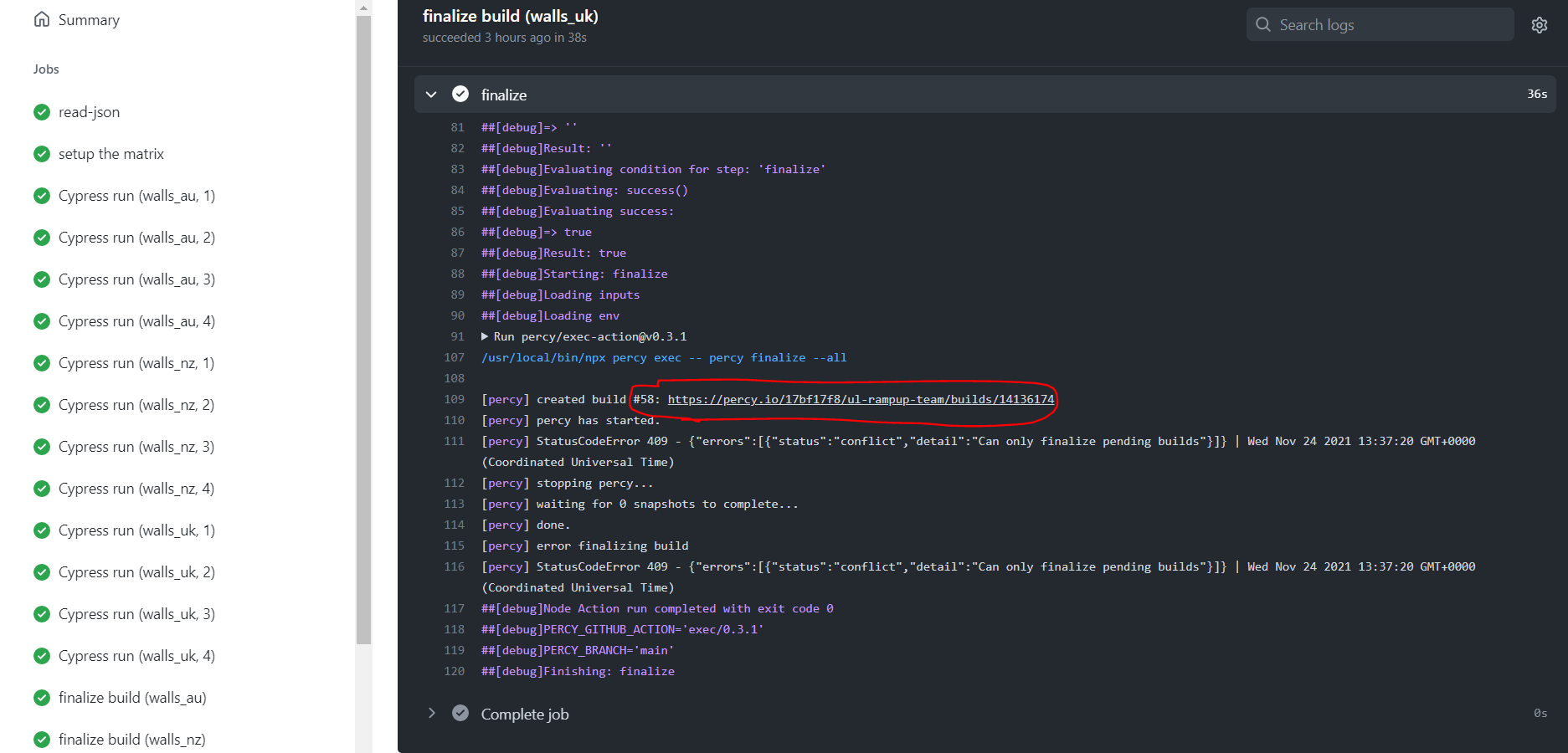Select the read-json job
Image resolution: width=1568 pixels, height=753 pixels.
(89, 112)
